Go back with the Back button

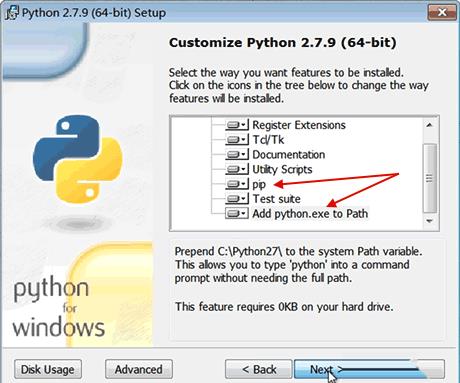coord(259,369)
